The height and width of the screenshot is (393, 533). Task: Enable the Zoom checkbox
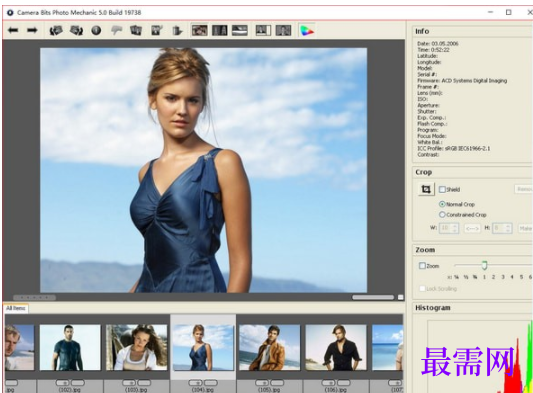coord(422,266)
